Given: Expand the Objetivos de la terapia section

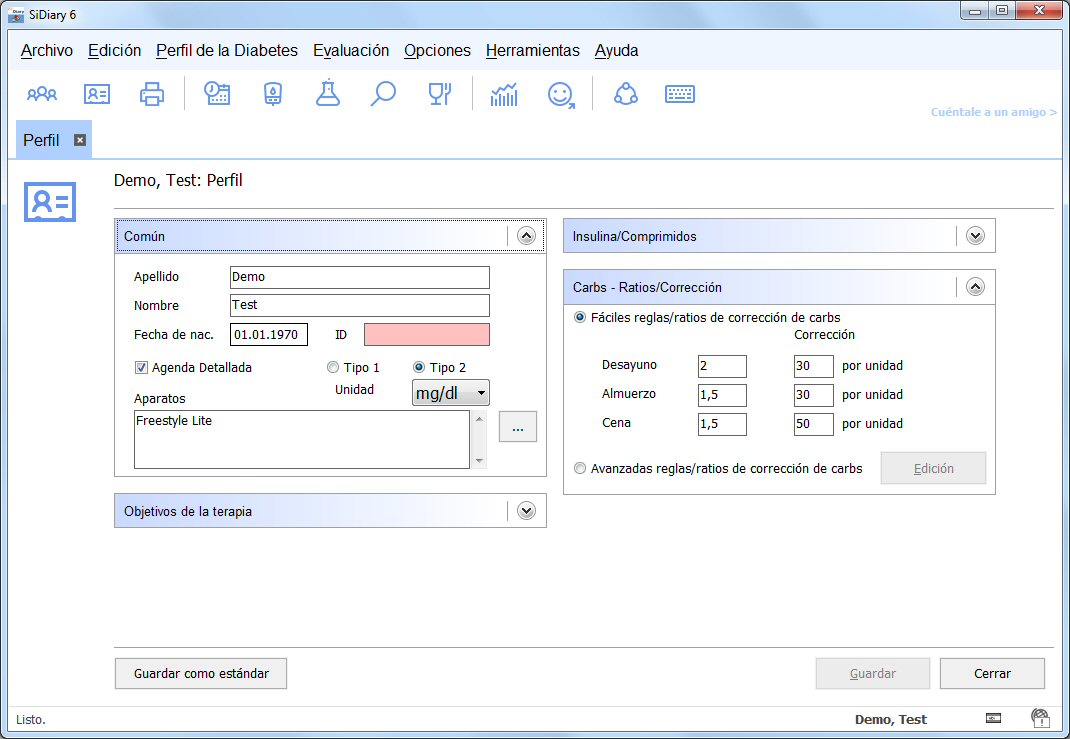Looking at the screenshot, I should pos(527,511).
